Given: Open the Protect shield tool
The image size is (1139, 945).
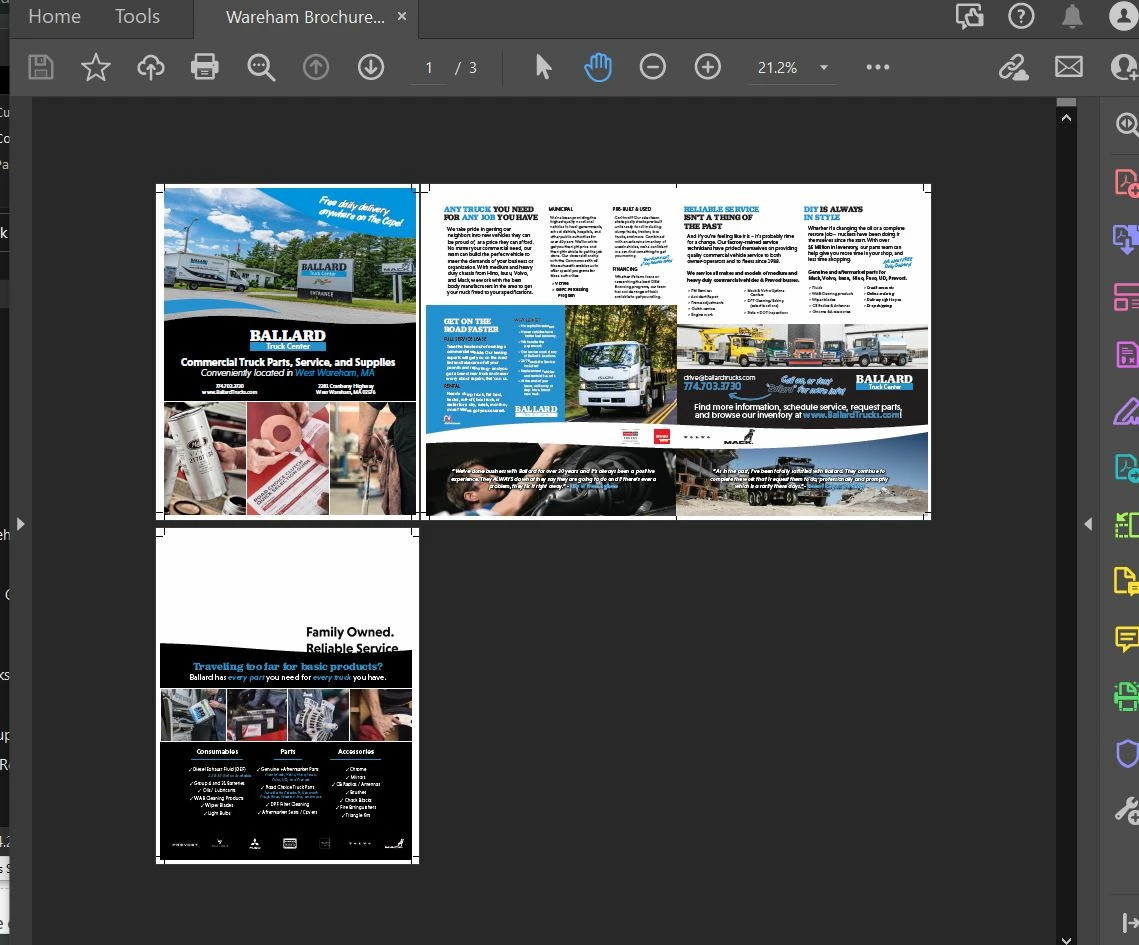Looking at the screenshot, I should (1127, 753).
